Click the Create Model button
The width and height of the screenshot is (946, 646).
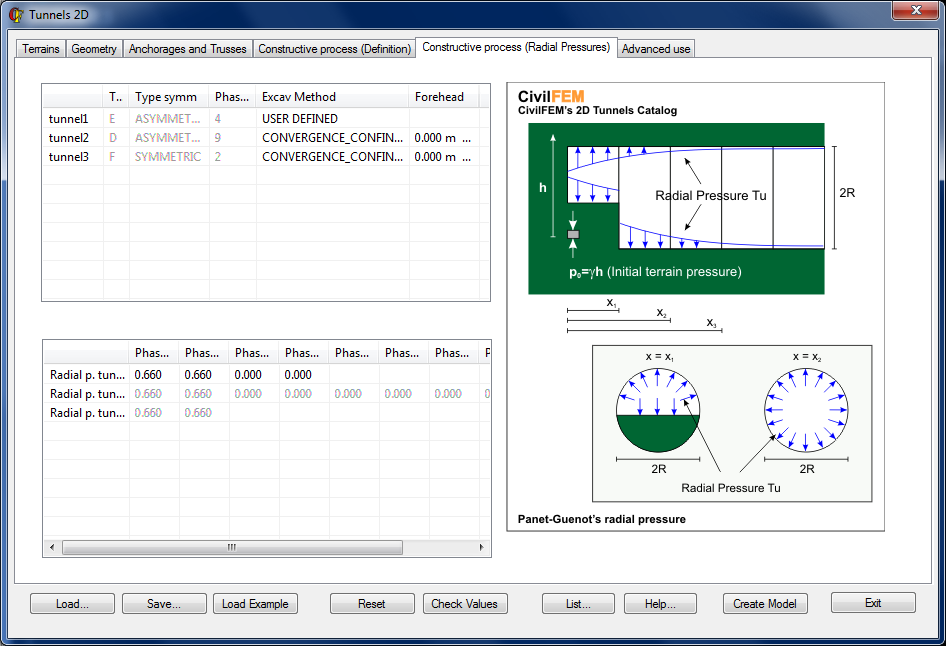[764, 604]
